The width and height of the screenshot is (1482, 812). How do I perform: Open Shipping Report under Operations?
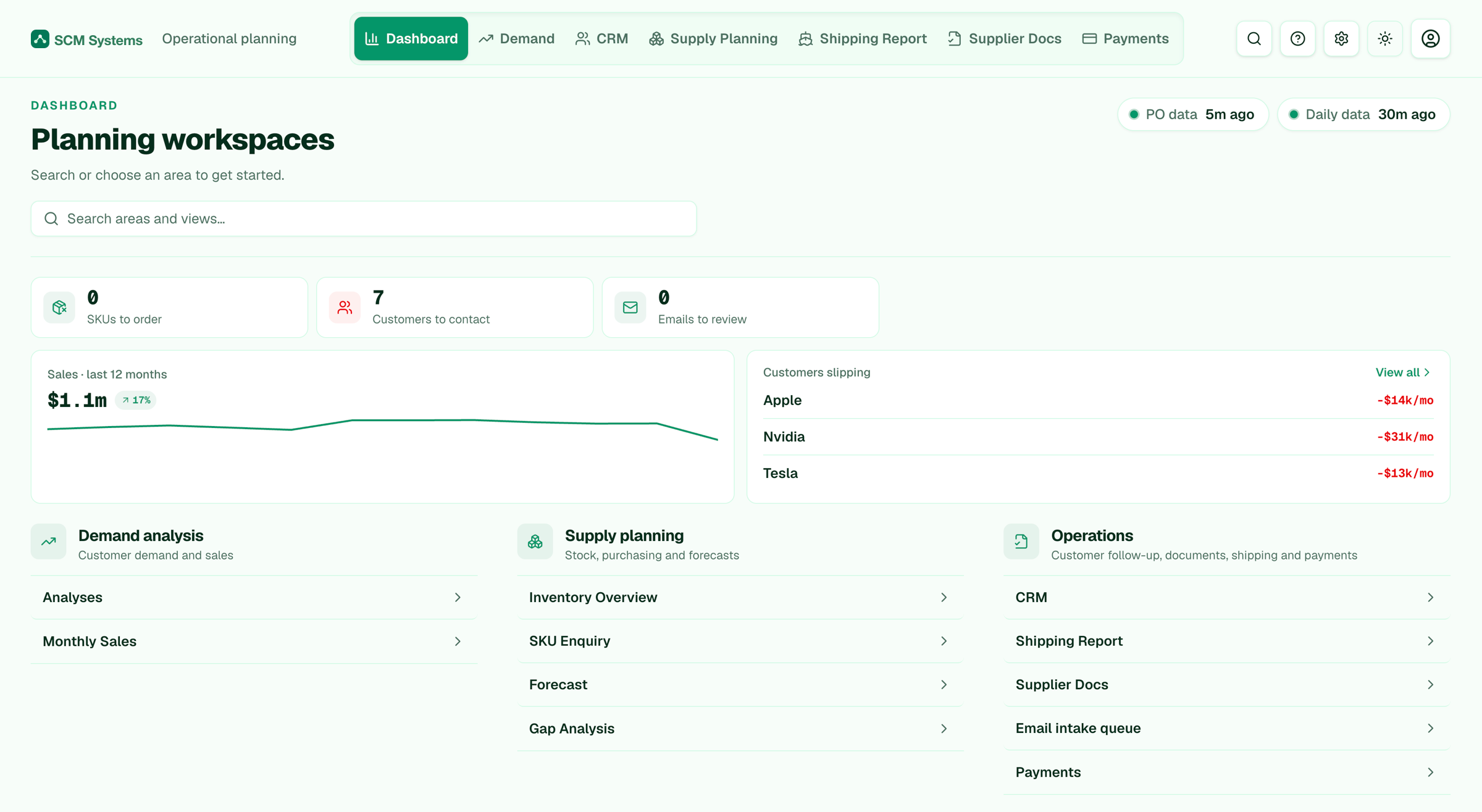[x=1226, y=641]
